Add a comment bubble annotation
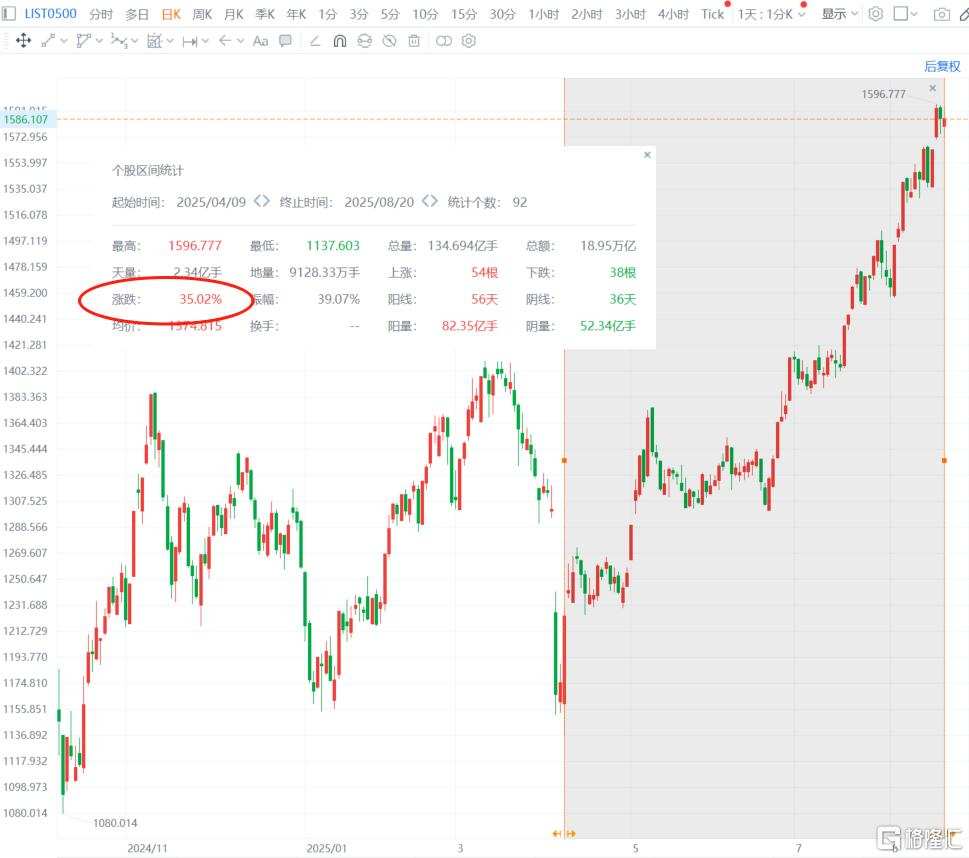Image resolution: width=969 pixels, height=858 pixels. coord(285,41)
